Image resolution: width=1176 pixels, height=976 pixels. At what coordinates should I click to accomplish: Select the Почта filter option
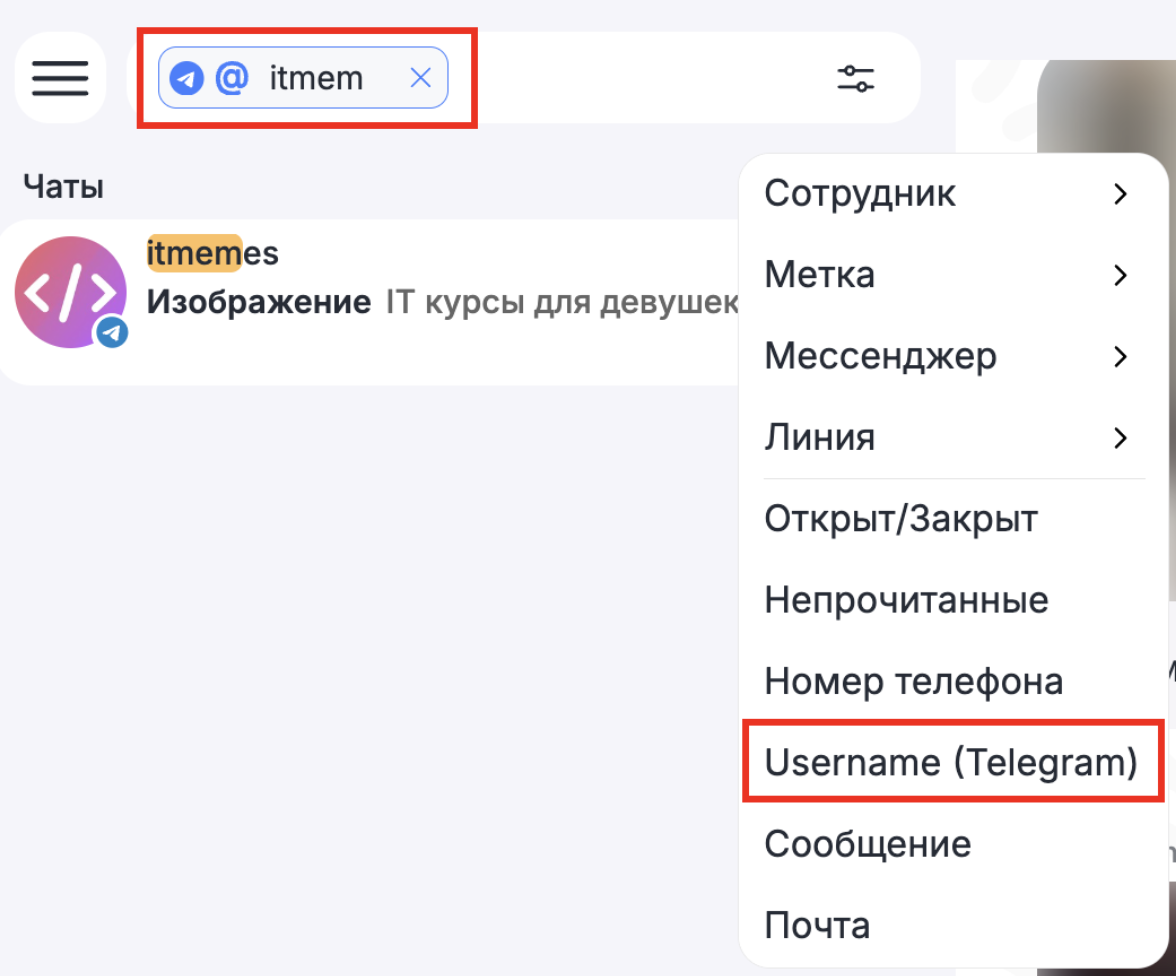pos(817,925)
